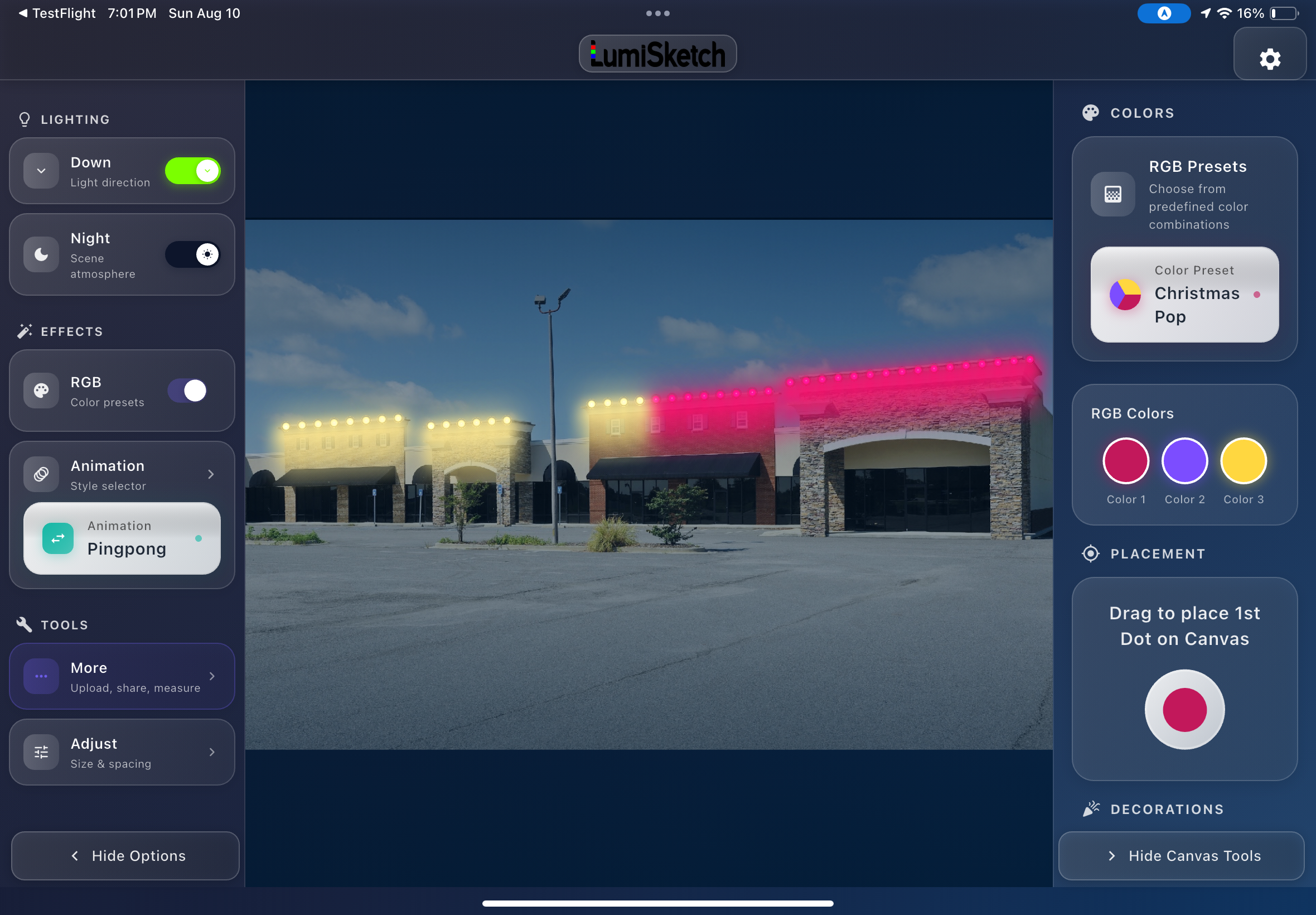Expand the Down light direction dropdown

(x=40, y=170)
